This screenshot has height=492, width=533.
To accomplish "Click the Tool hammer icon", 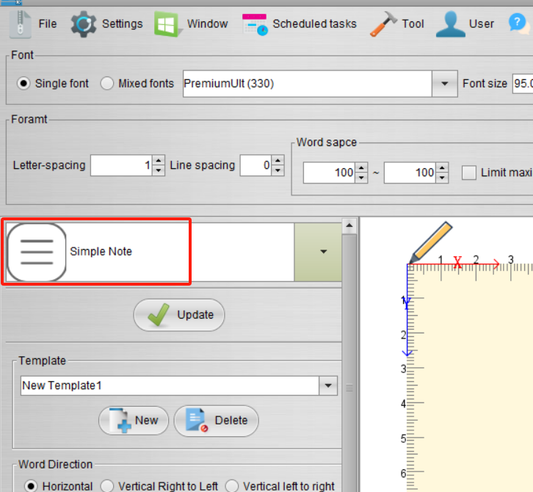I will click(x=383, y=24).
